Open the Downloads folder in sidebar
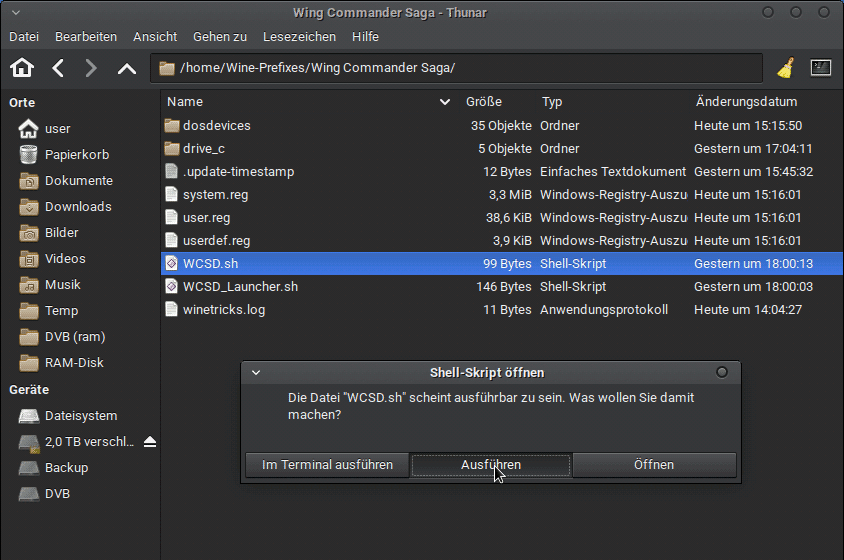Viewport: 844px width, 560px height. point(65,206)
